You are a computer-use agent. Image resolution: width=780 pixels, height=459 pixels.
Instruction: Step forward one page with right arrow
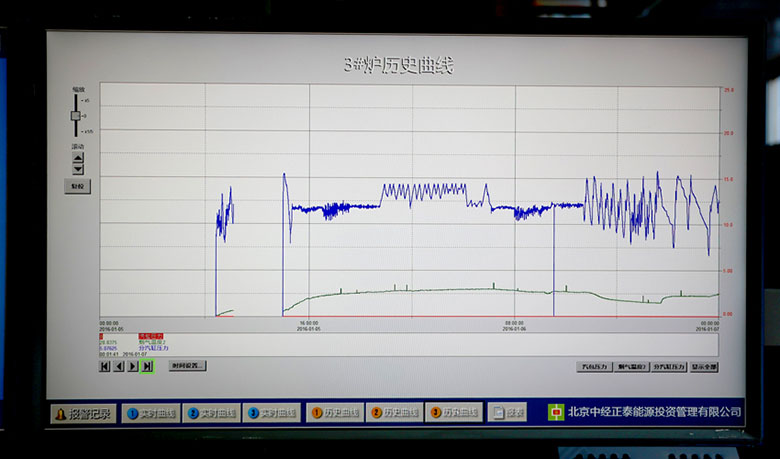point(133,366)
